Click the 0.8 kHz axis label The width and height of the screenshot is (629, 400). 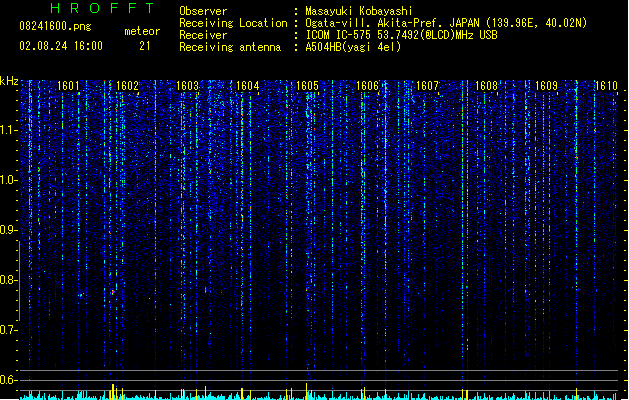click(x=7, y=280)
